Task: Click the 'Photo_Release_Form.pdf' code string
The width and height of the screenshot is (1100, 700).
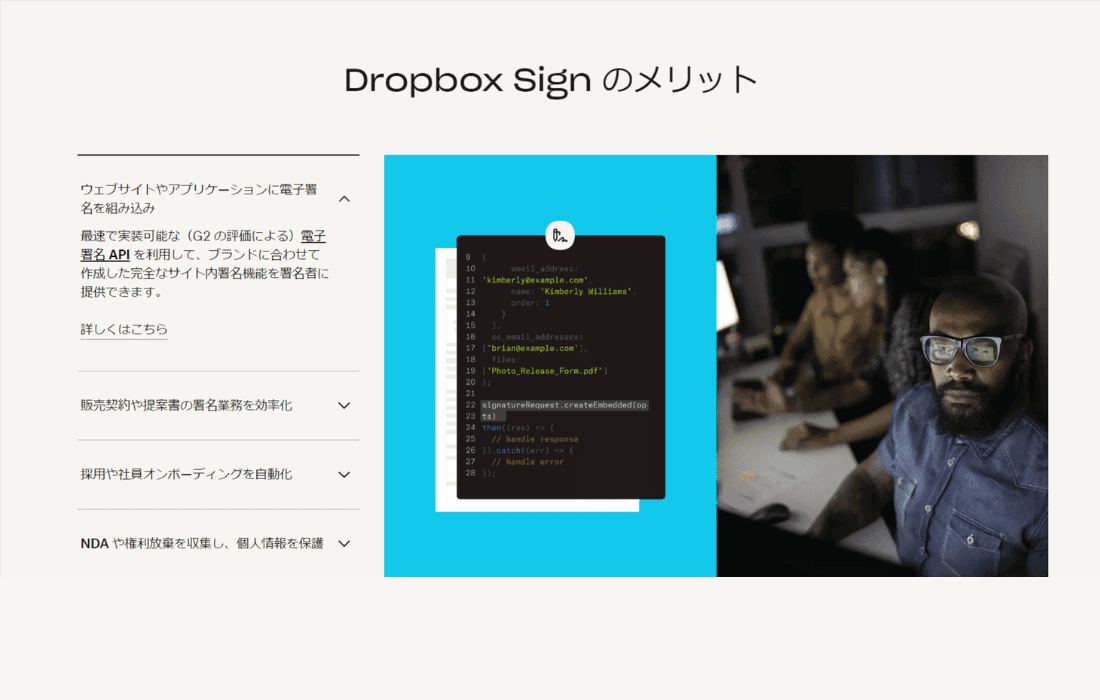Action: click(546, 370)
